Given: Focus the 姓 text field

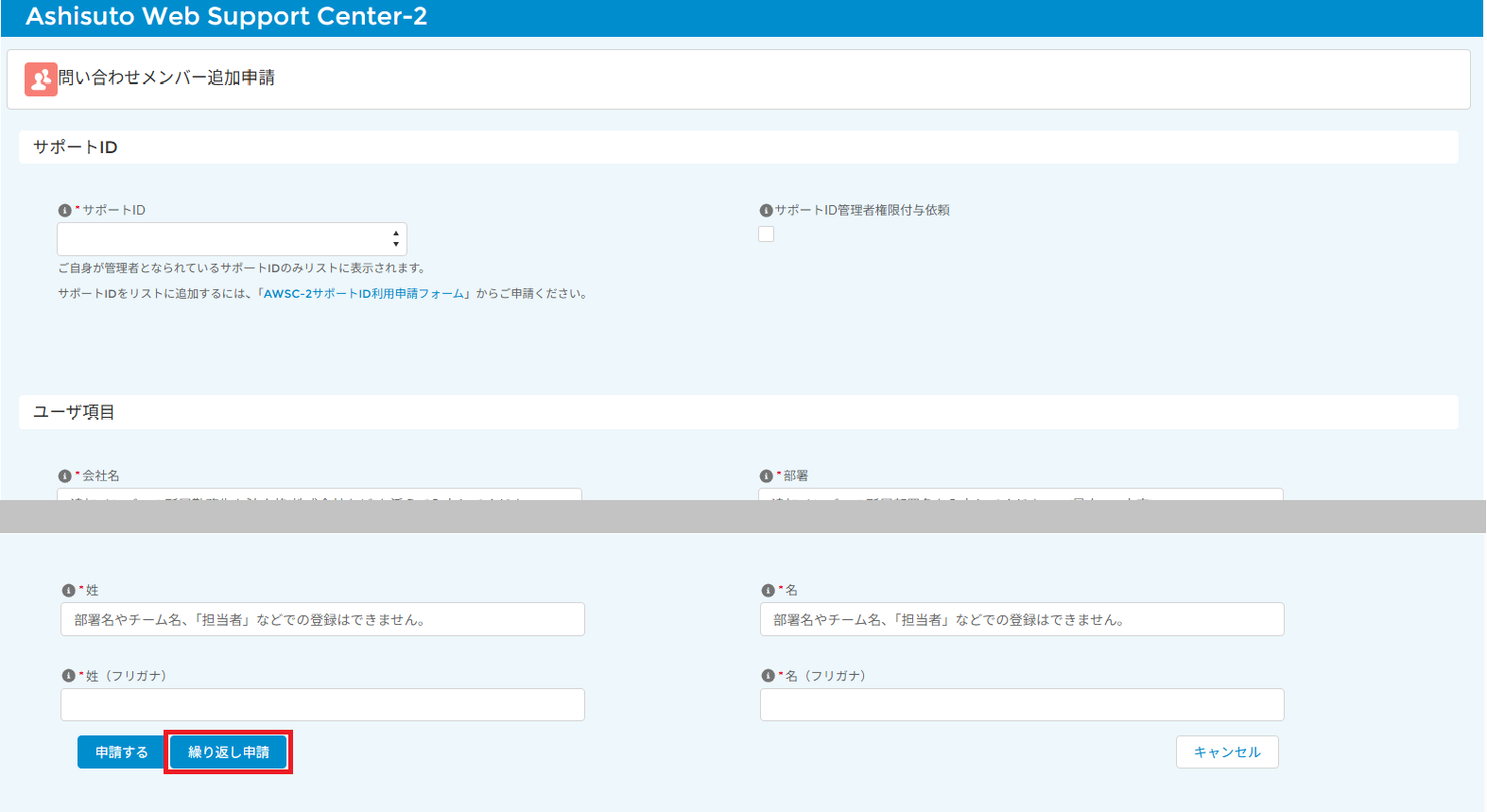Looking at the screenshot, I should (x=322, y=620).
